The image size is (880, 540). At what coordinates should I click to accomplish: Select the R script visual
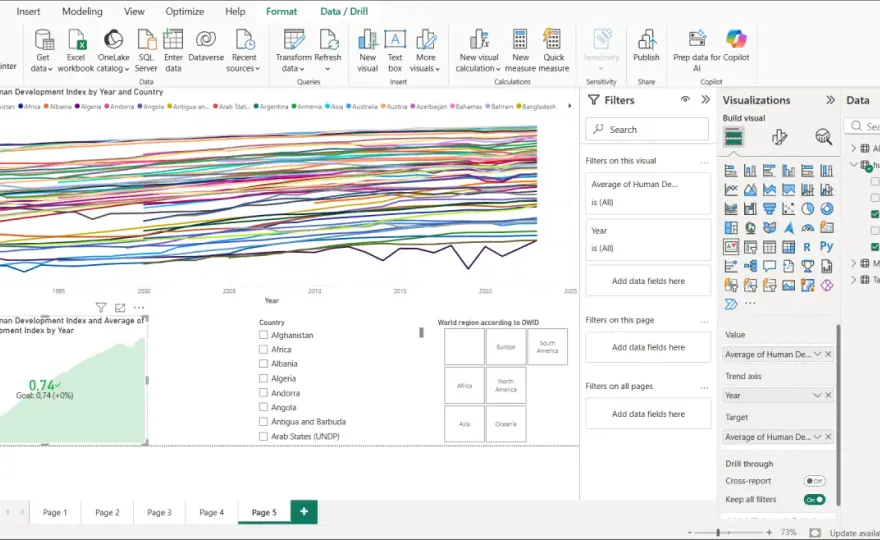807,247
